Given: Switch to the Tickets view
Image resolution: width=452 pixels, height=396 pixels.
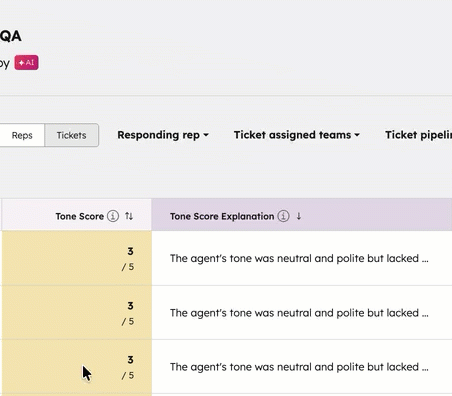Looking at the screenshot, I should 71,135.
